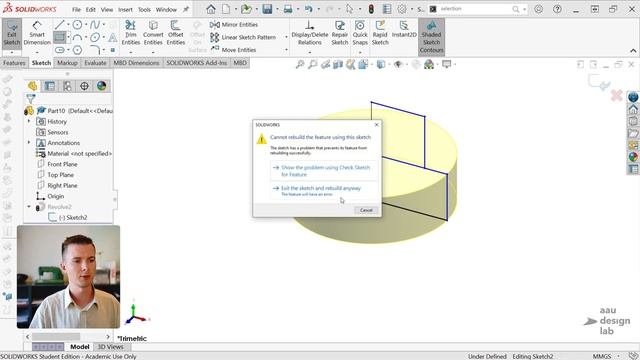Viewport: 640px width, 360px height.
Task: Click Convert Entities
Action: click(153, 33)
